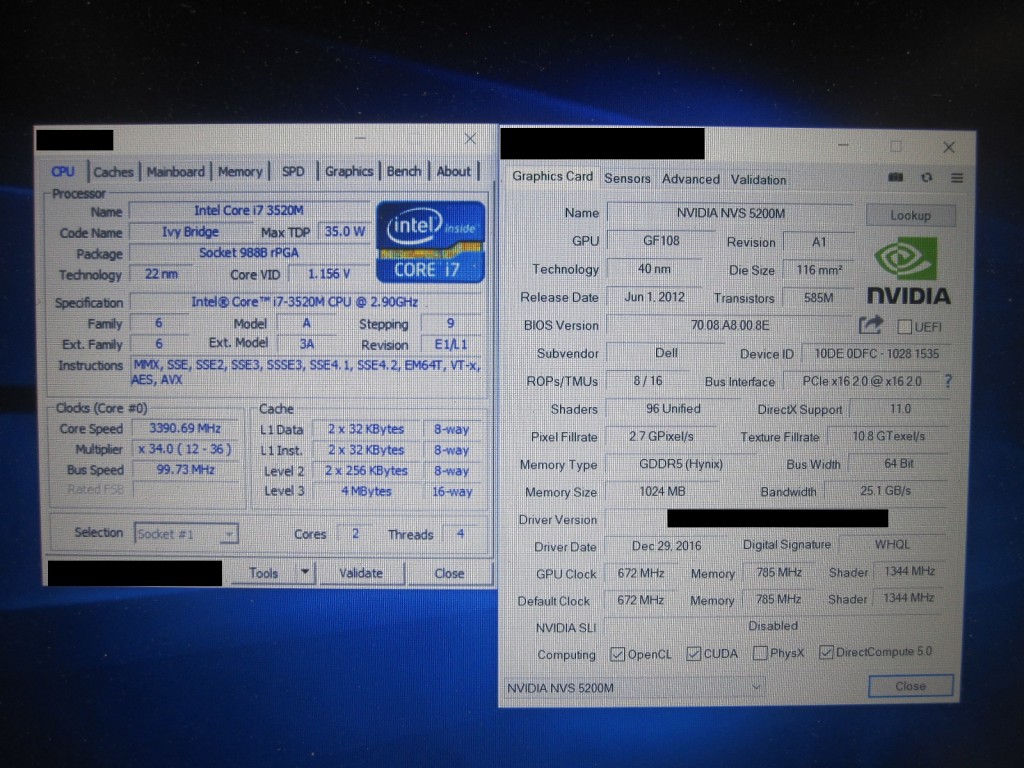
Task: Click the BIOS Version field 70.08.A8.00.8E
Action: pos(729,325)
